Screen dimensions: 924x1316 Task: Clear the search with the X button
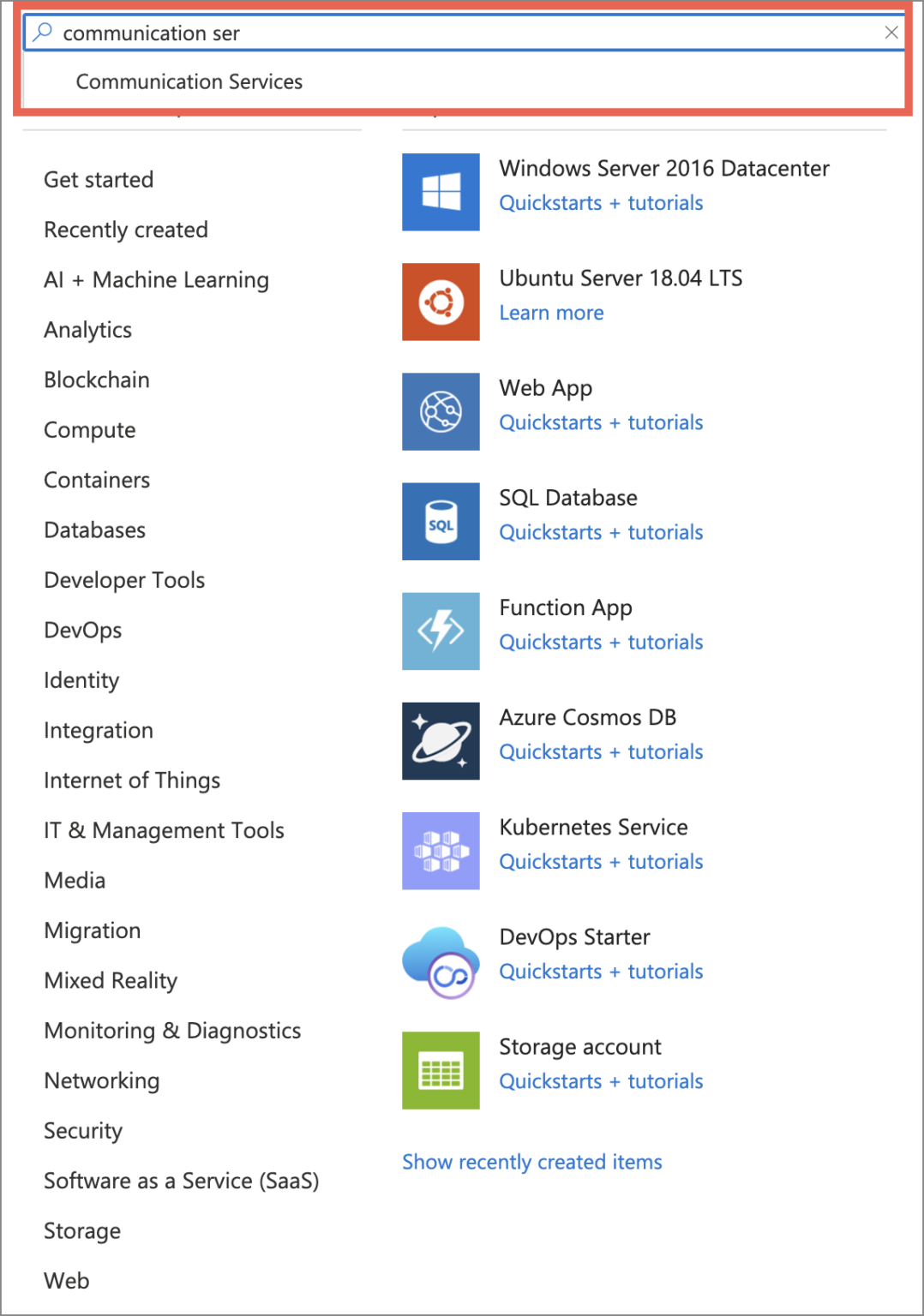891,33
